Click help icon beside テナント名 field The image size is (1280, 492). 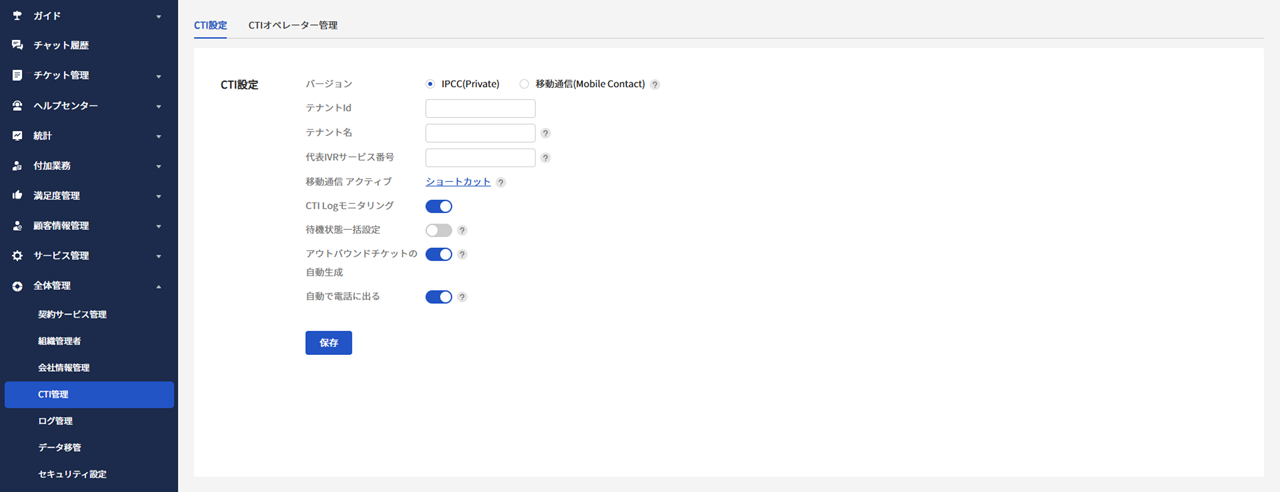pyautogui.click(x=546, y=133)
